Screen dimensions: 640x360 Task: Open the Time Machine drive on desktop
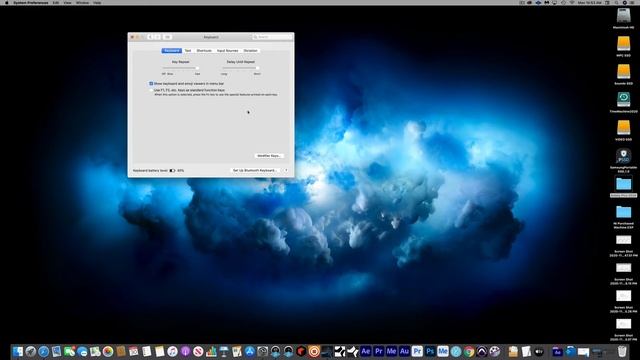pyautogui.click(x=623, y=100)
